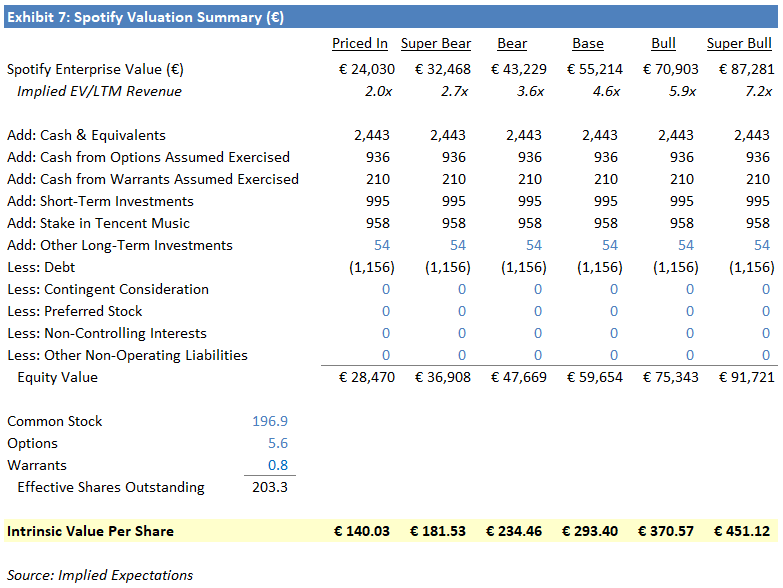
Task: Click the Effective Shares Outstanding label
Action: [x=111, y=487]
